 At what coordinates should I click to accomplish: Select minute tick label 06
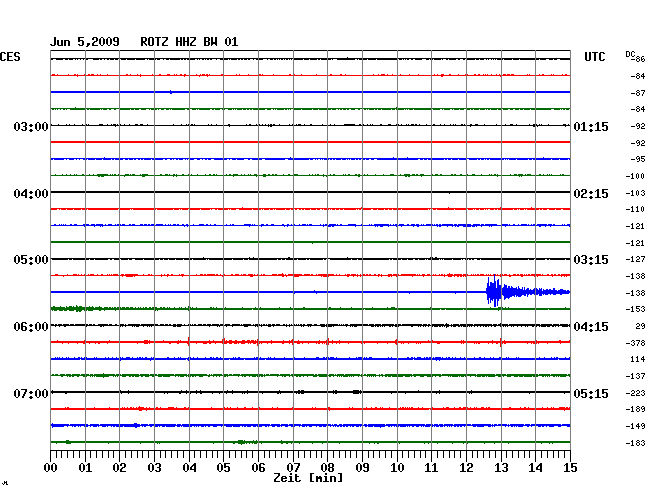click(258, 467)
